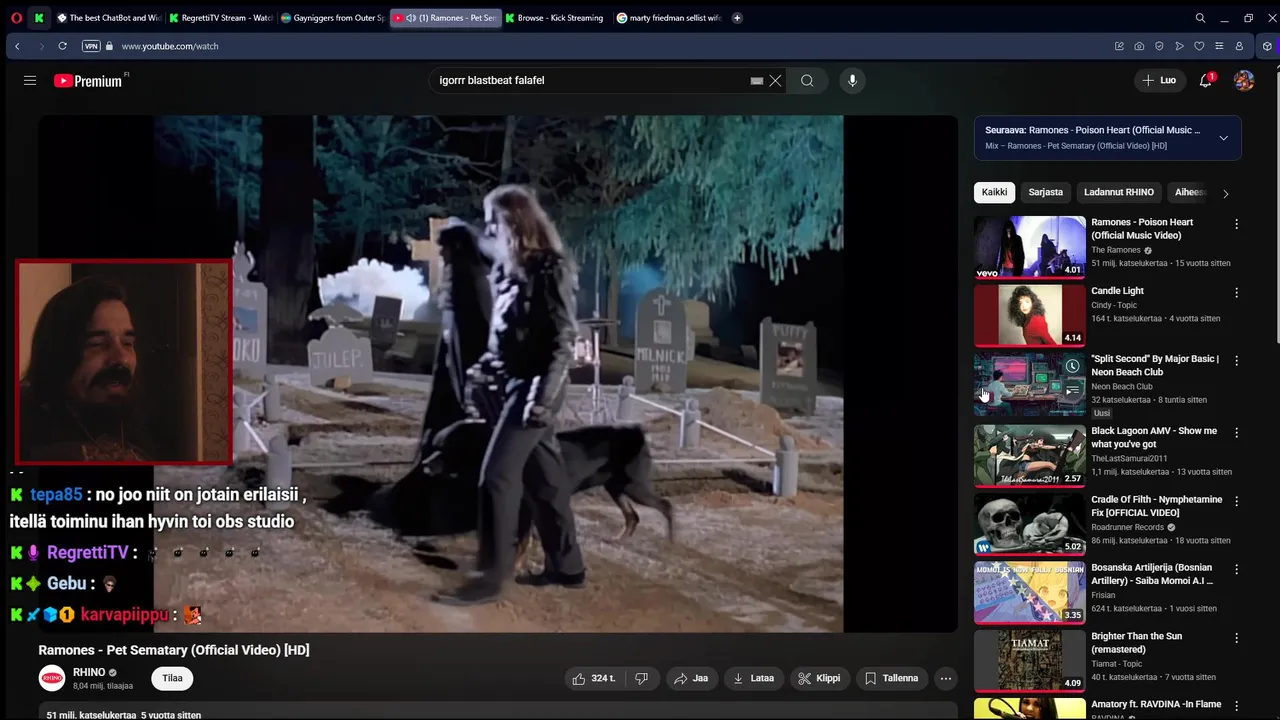Start voice search with the microphone icon
The height and width of the screenshot is (720, 1280).
point(852,81)
